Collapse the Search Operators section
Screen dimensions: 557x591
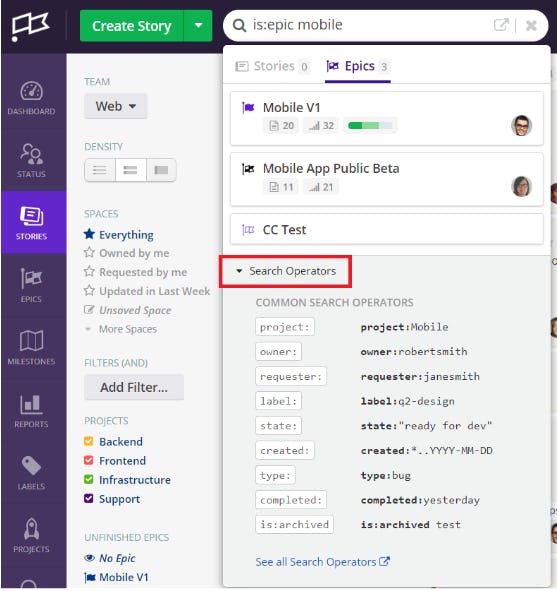click(286, 271)
